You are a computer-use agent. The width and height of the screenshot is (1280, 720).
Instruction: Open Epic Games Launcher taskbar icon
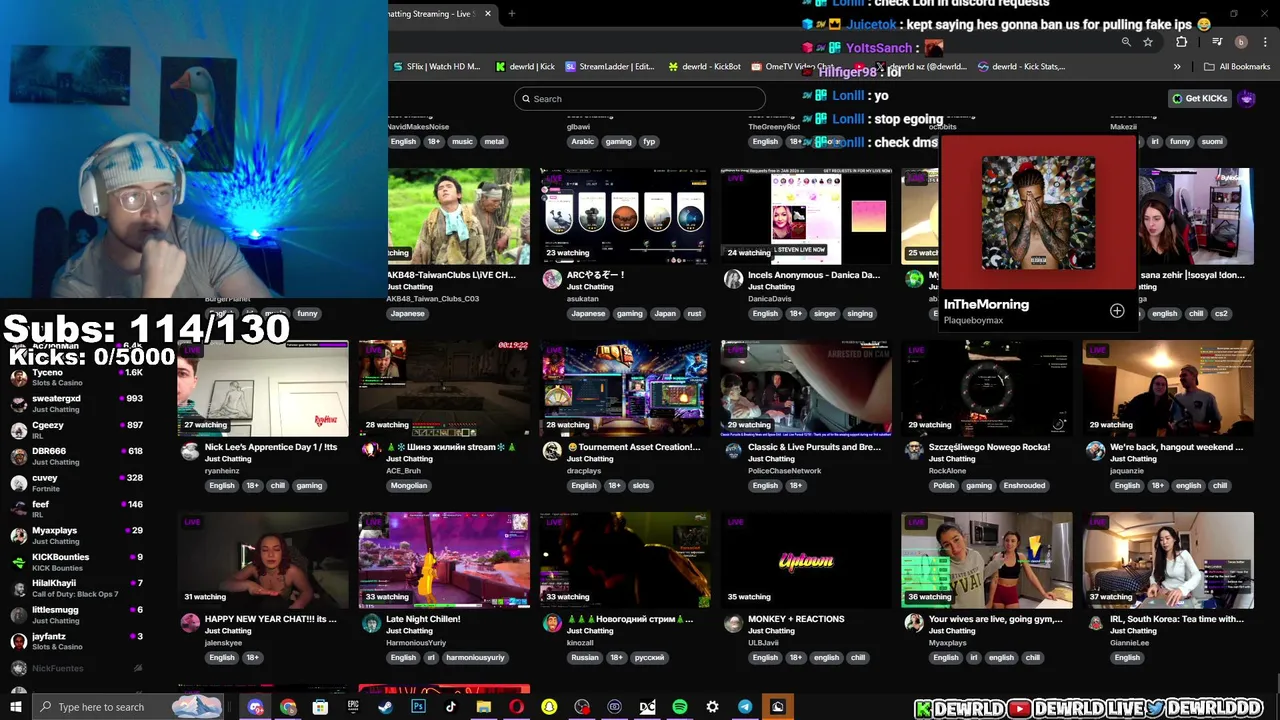(x=353, y=707)
